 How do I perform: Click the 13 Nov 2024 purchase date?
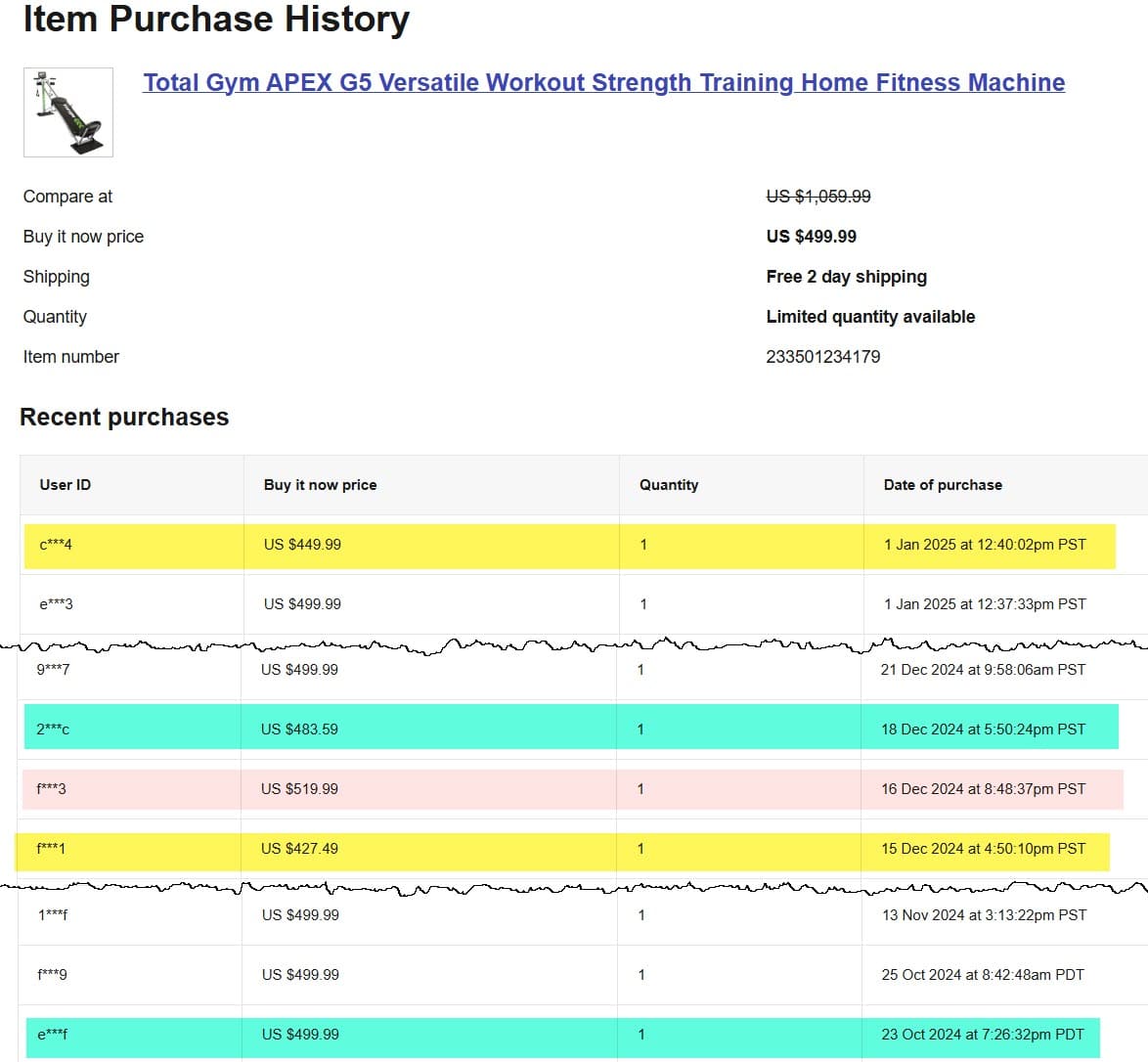pos(984,915)
